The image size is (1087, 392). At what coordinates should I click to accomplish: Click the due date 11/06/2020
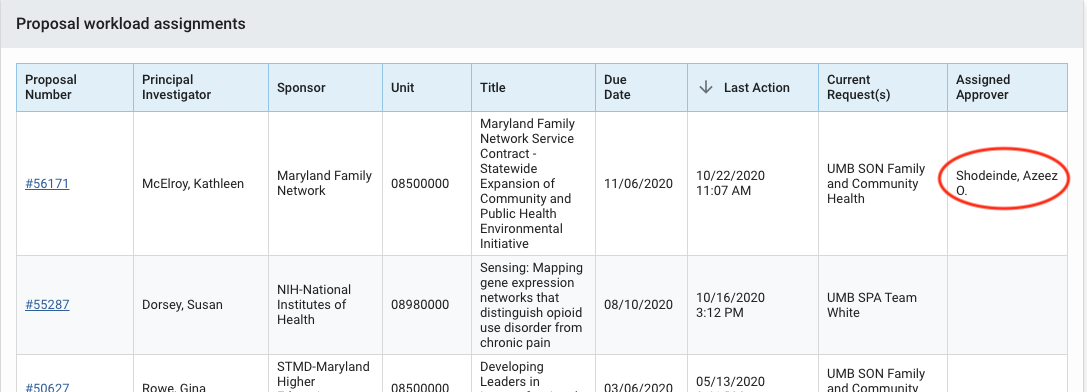point(638,184)
